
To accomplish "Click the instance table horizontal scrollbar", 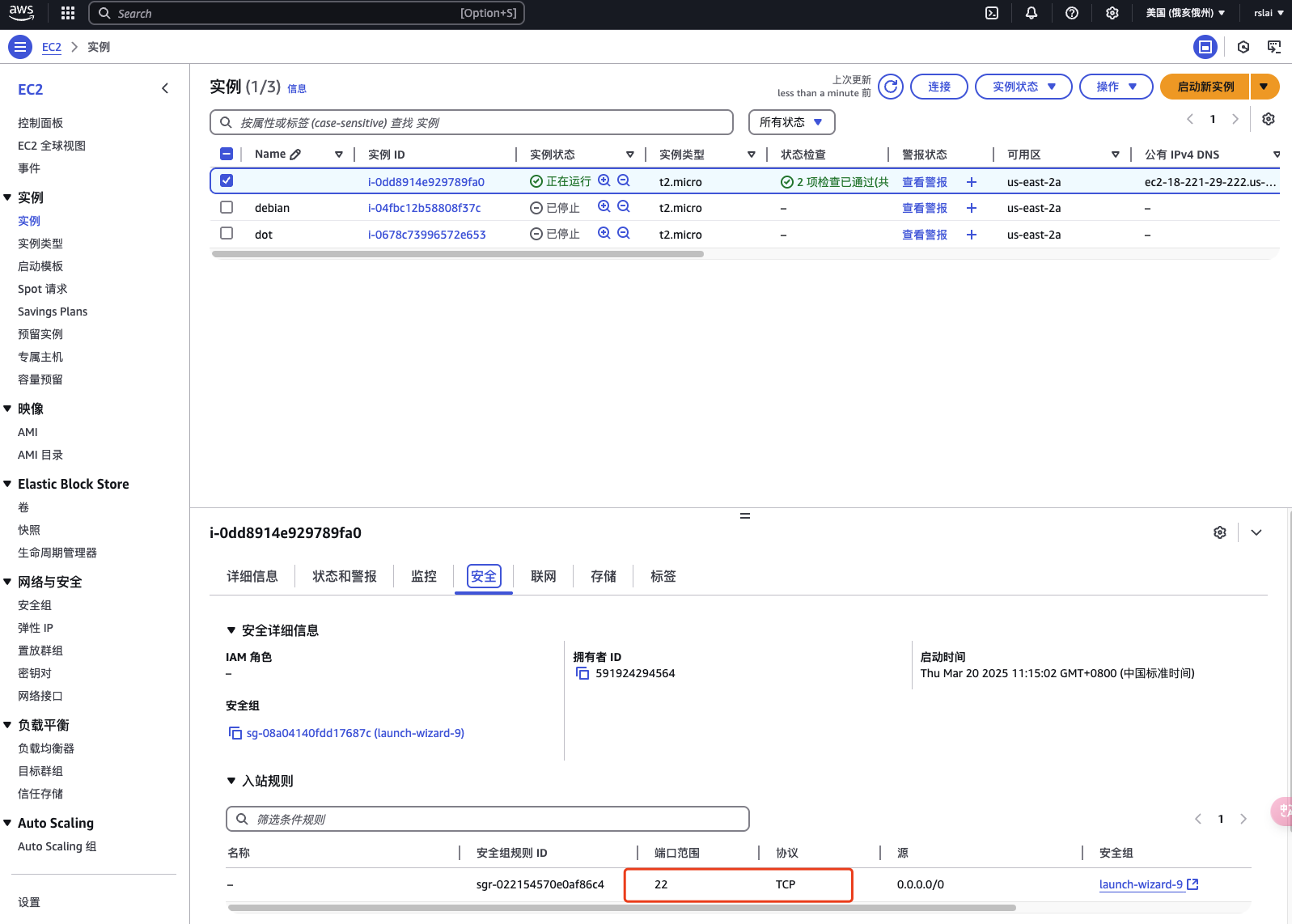I will (457, 254).
